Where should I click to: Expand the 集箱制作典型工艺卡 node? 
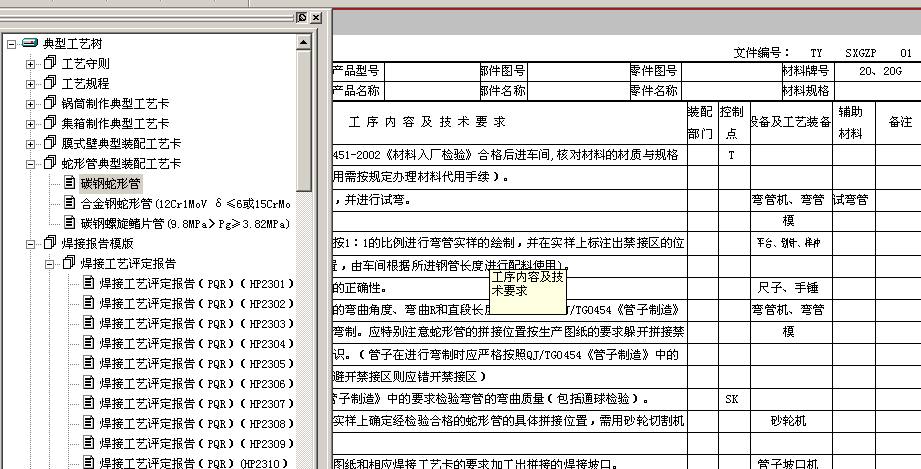click(31, 124)
